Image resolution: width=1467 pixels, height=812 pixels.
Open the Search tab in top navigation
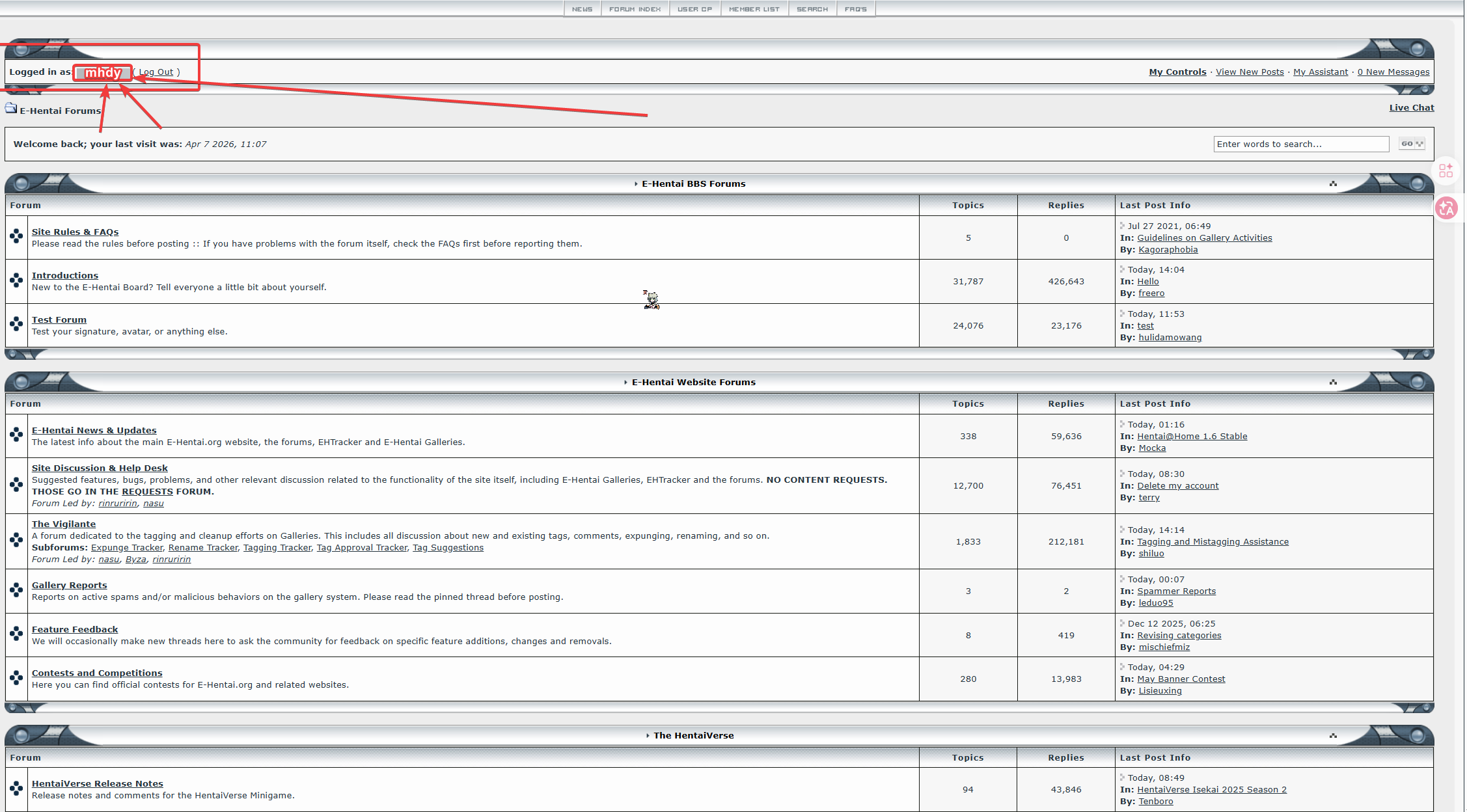coord(812,9)
